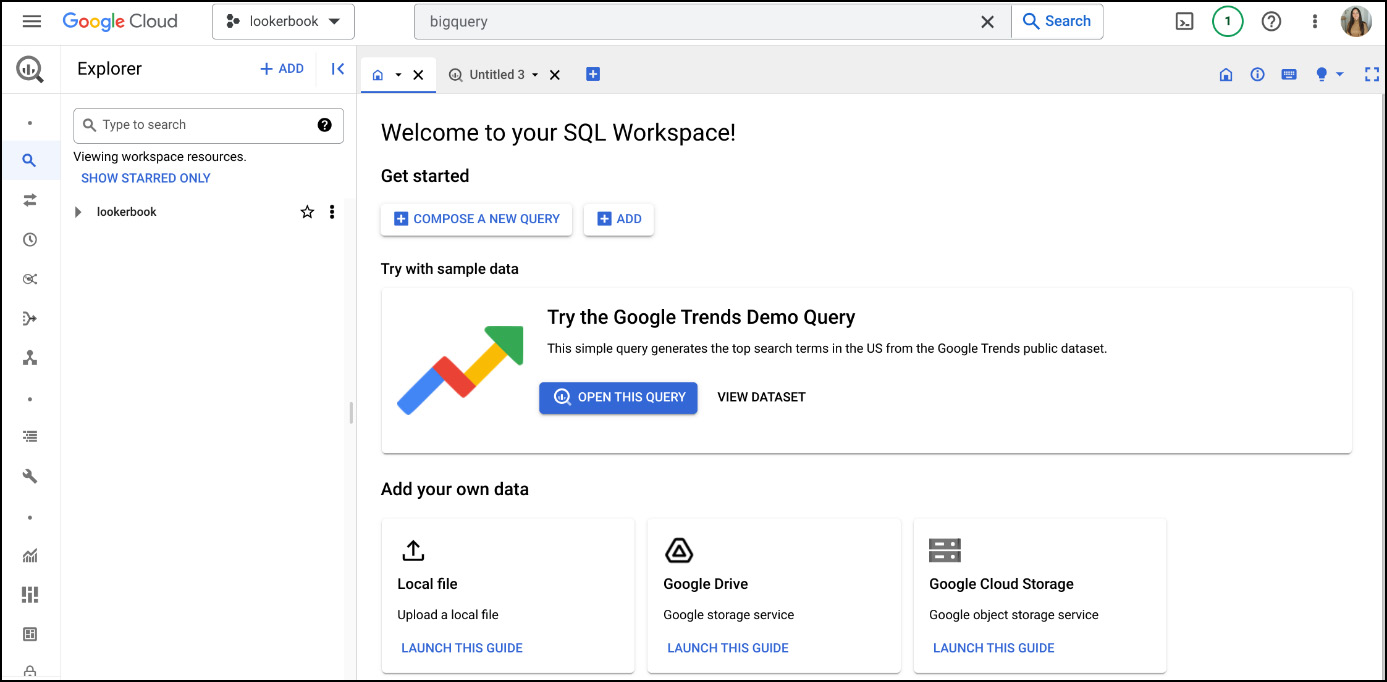Open the dashboard blocks icon in sidebar
1387x682 pixels.
coord(30,595)
